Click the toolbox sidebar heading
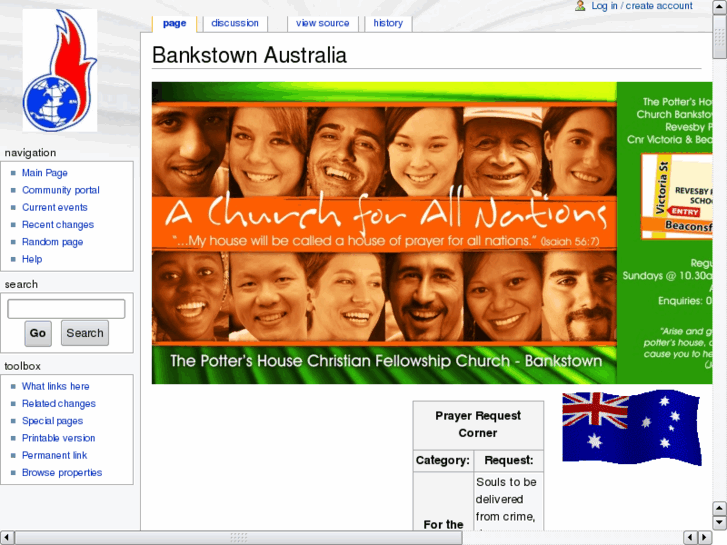This screenshot has width=727, height=545. coord(23,366)
